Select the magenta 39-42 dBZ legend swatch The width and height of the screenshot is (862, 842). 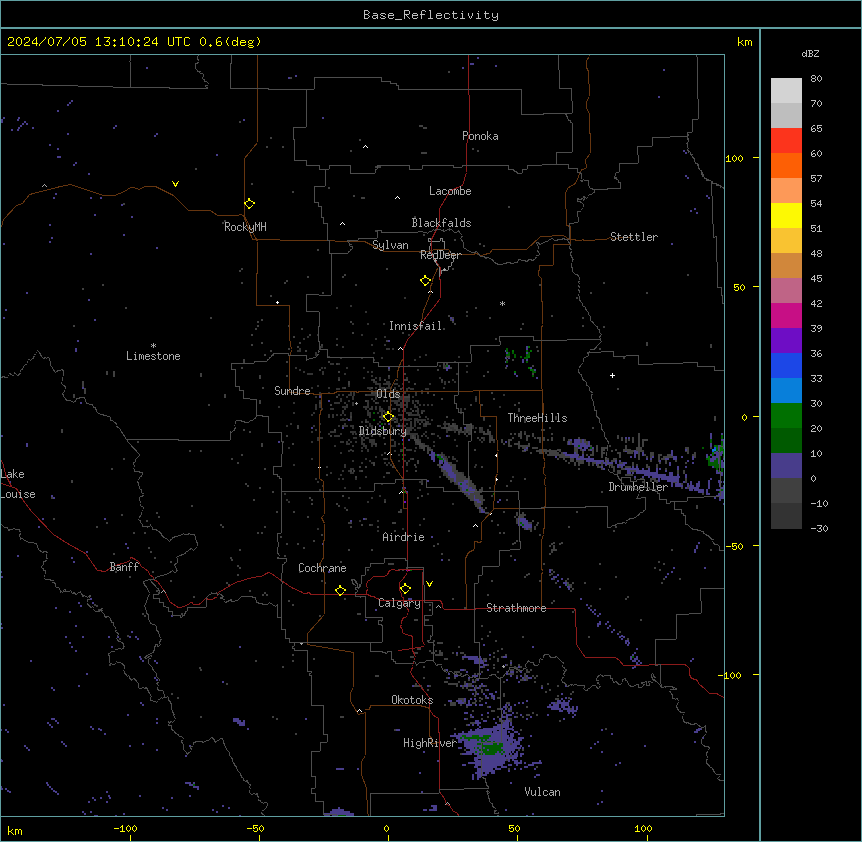(786, 316)
